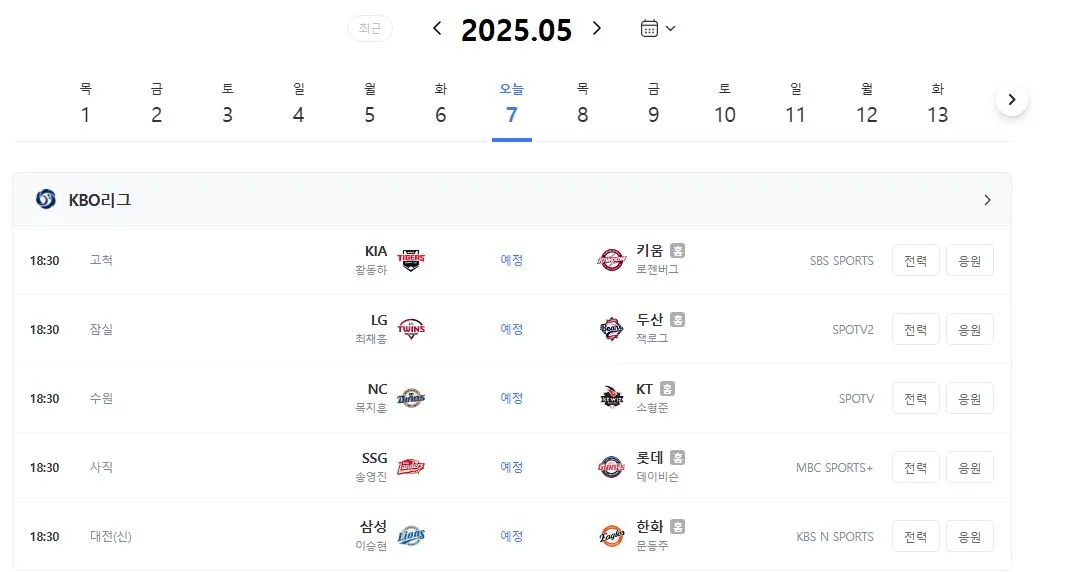
Task: Select date 12 월 tab
Action: (867, 104)
